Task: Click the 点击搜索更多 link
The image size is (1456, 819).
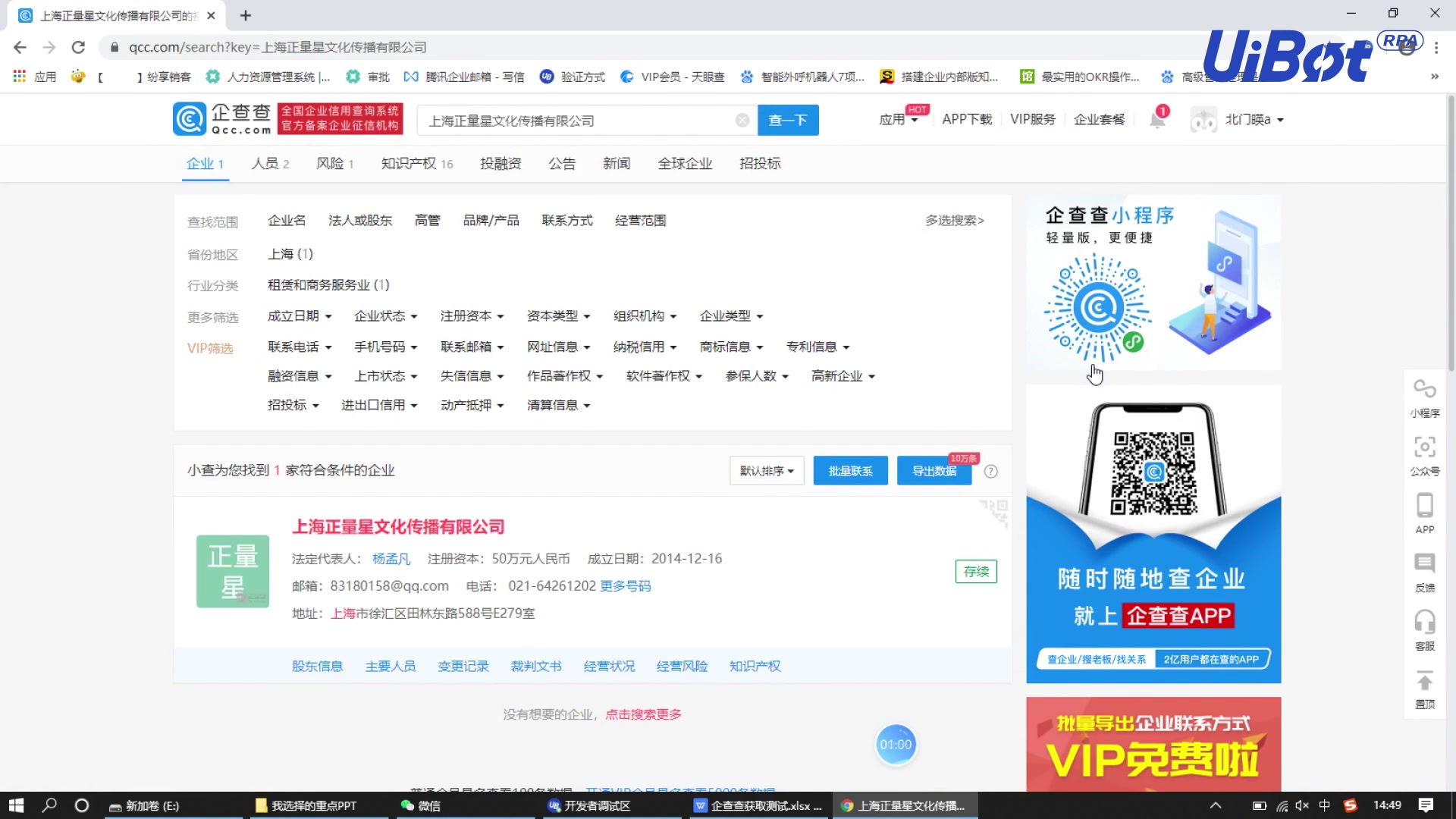Action: coord(643,714)
